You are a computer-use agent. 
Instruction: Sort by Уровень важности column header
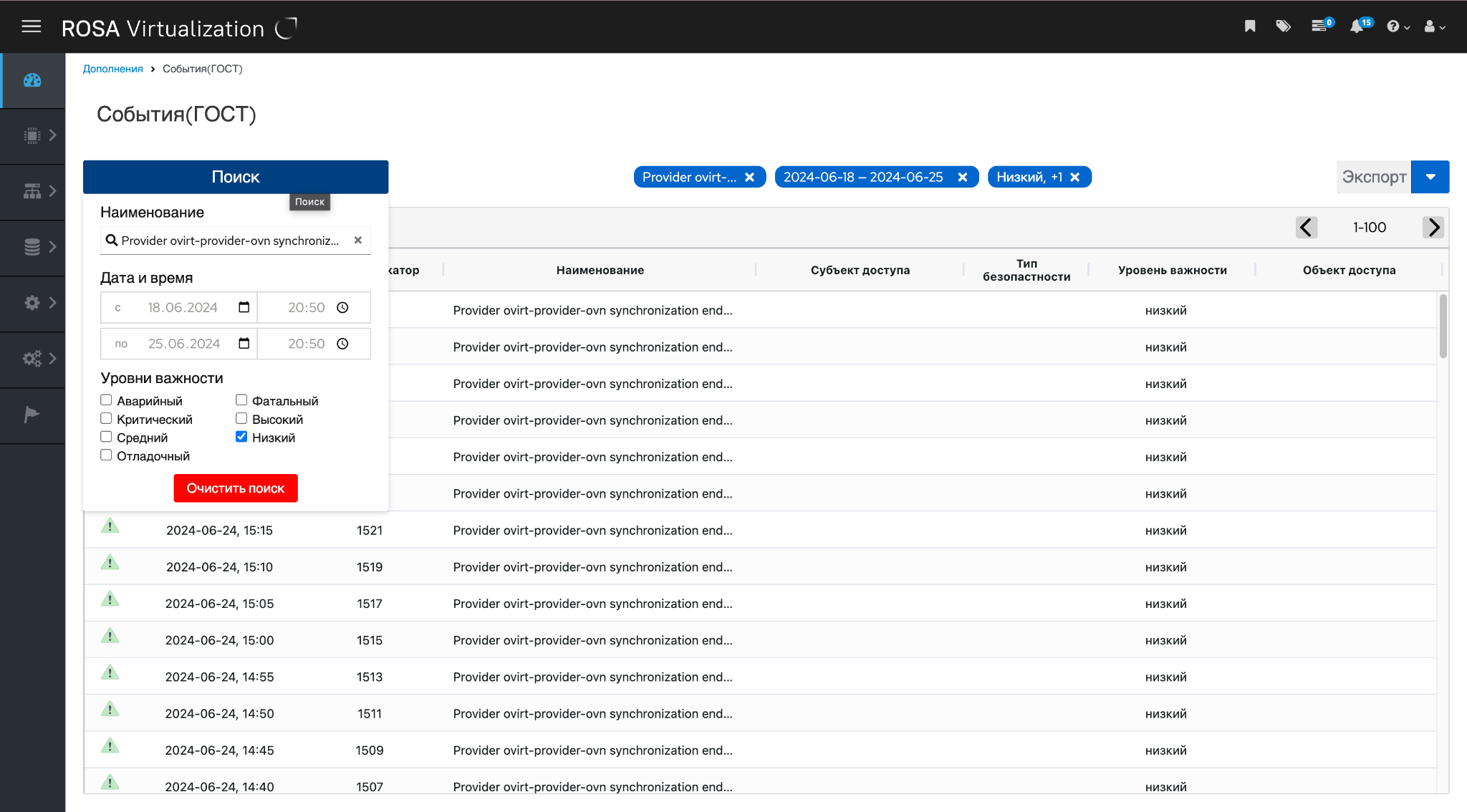(1172, 270)
